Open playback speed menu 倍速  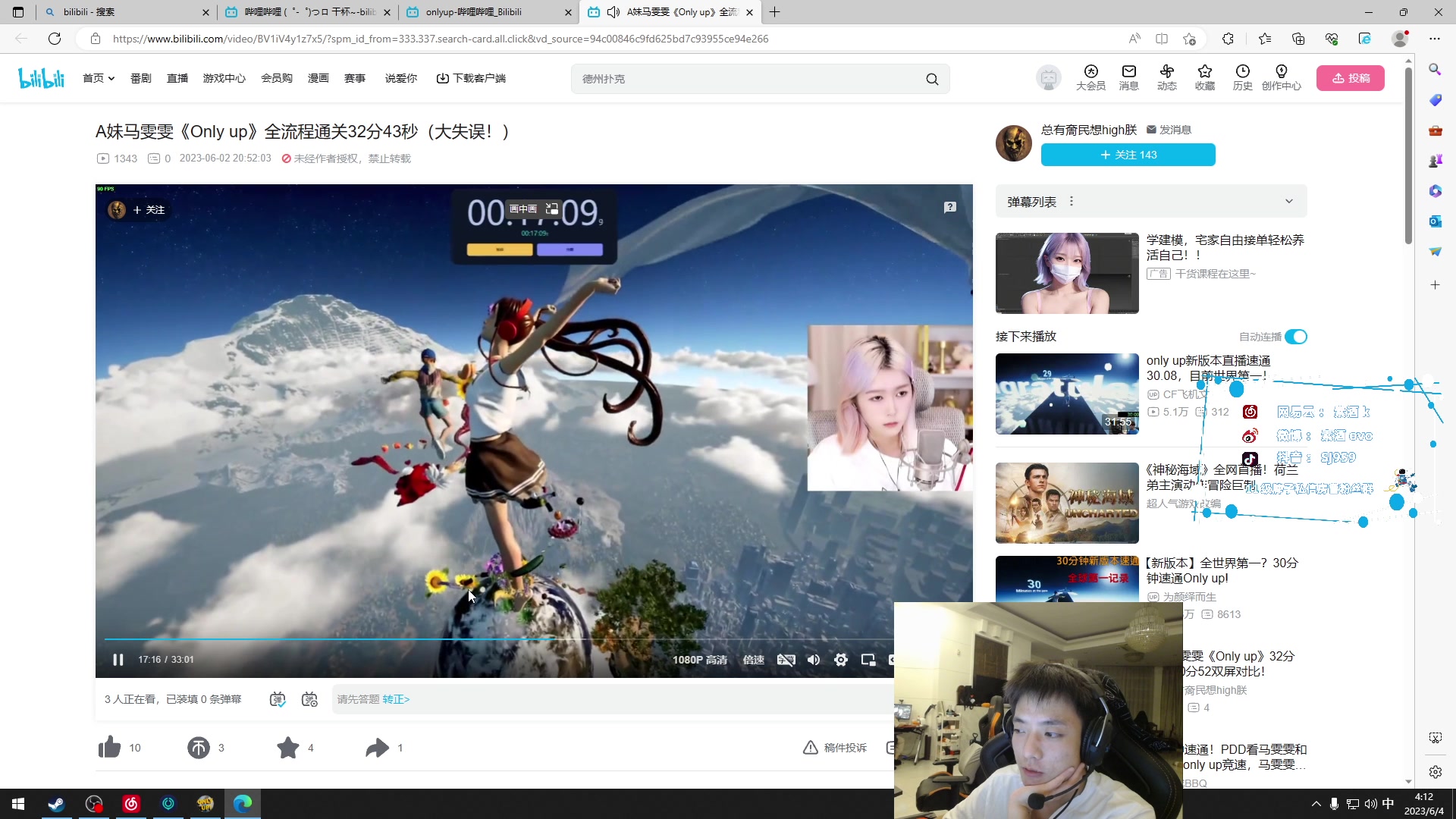754,660
